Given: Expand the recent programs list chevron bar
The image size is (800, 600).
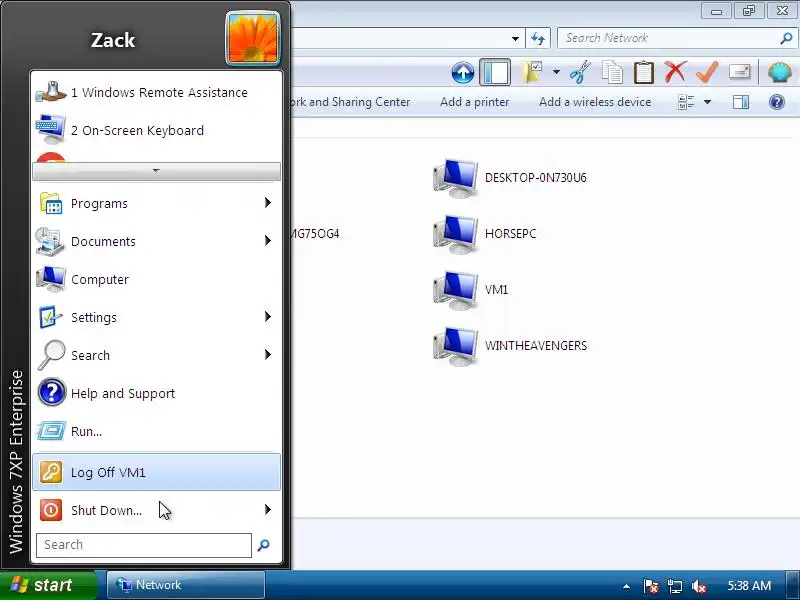Looking at the screenshot, I should tap(156, 171).
